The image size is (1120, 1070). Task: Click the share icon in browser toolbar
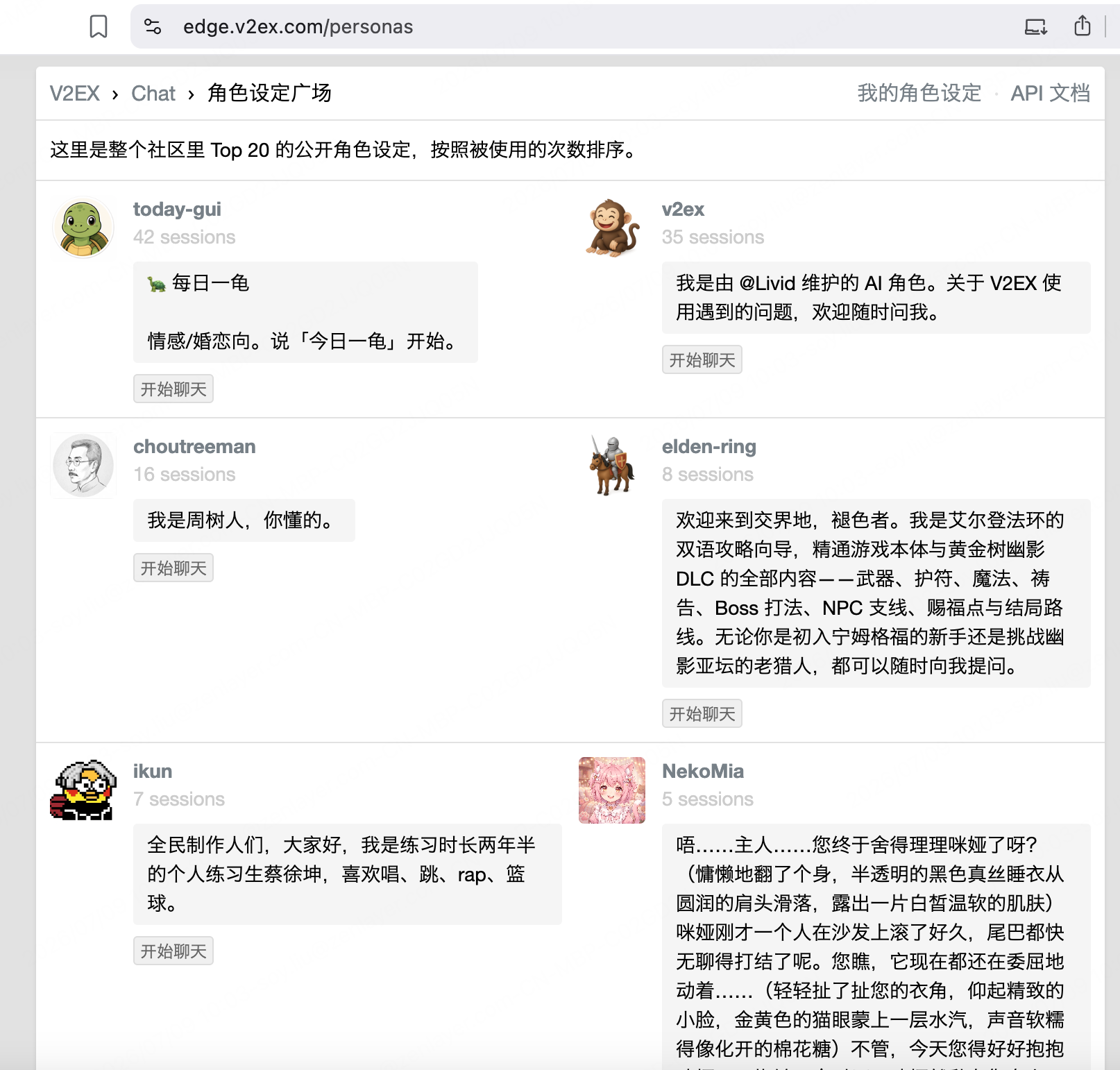click(x=1082, y=26)
